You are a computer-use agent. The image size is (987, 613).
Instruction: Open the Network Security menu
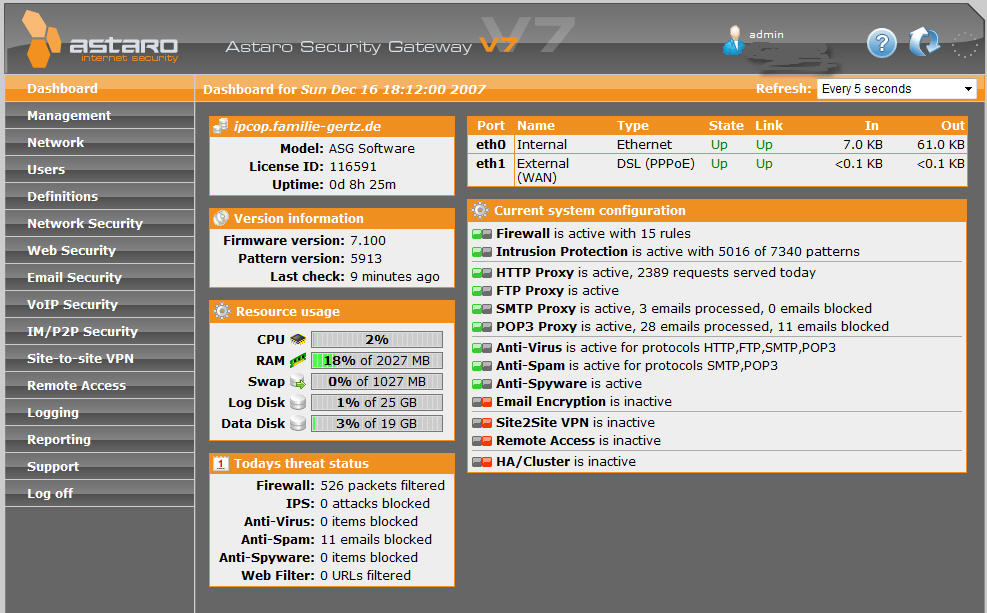(99, 223)
